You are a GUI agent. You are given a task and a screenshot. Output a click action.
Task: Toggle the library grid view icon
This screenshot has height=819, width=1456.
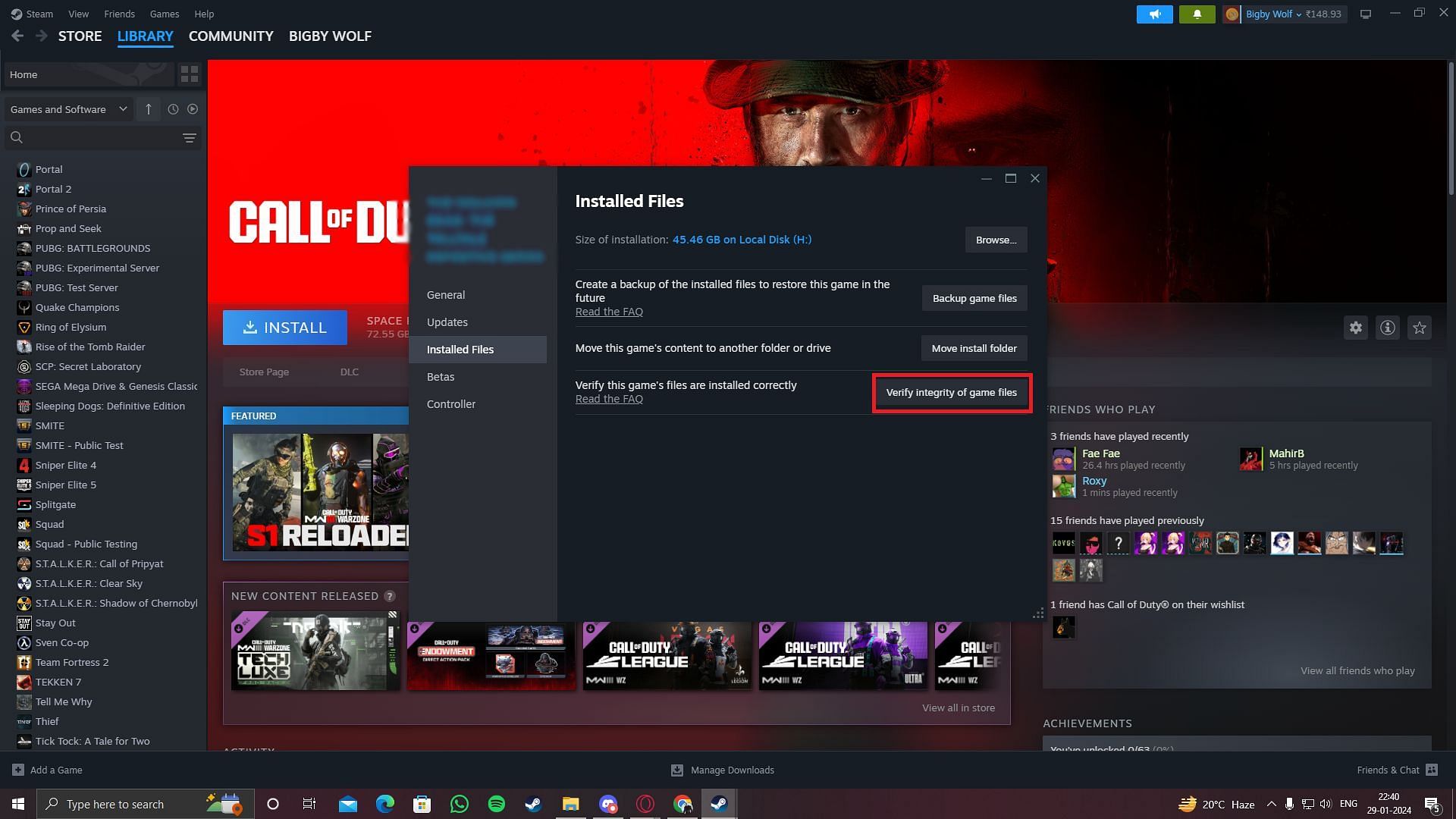[x=189, y=74]
